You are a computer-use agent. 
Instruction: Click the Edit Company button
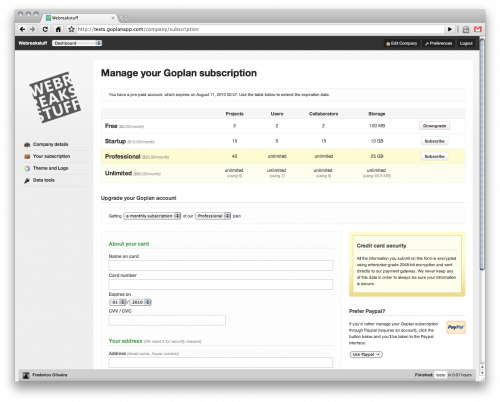click(401, 43)
